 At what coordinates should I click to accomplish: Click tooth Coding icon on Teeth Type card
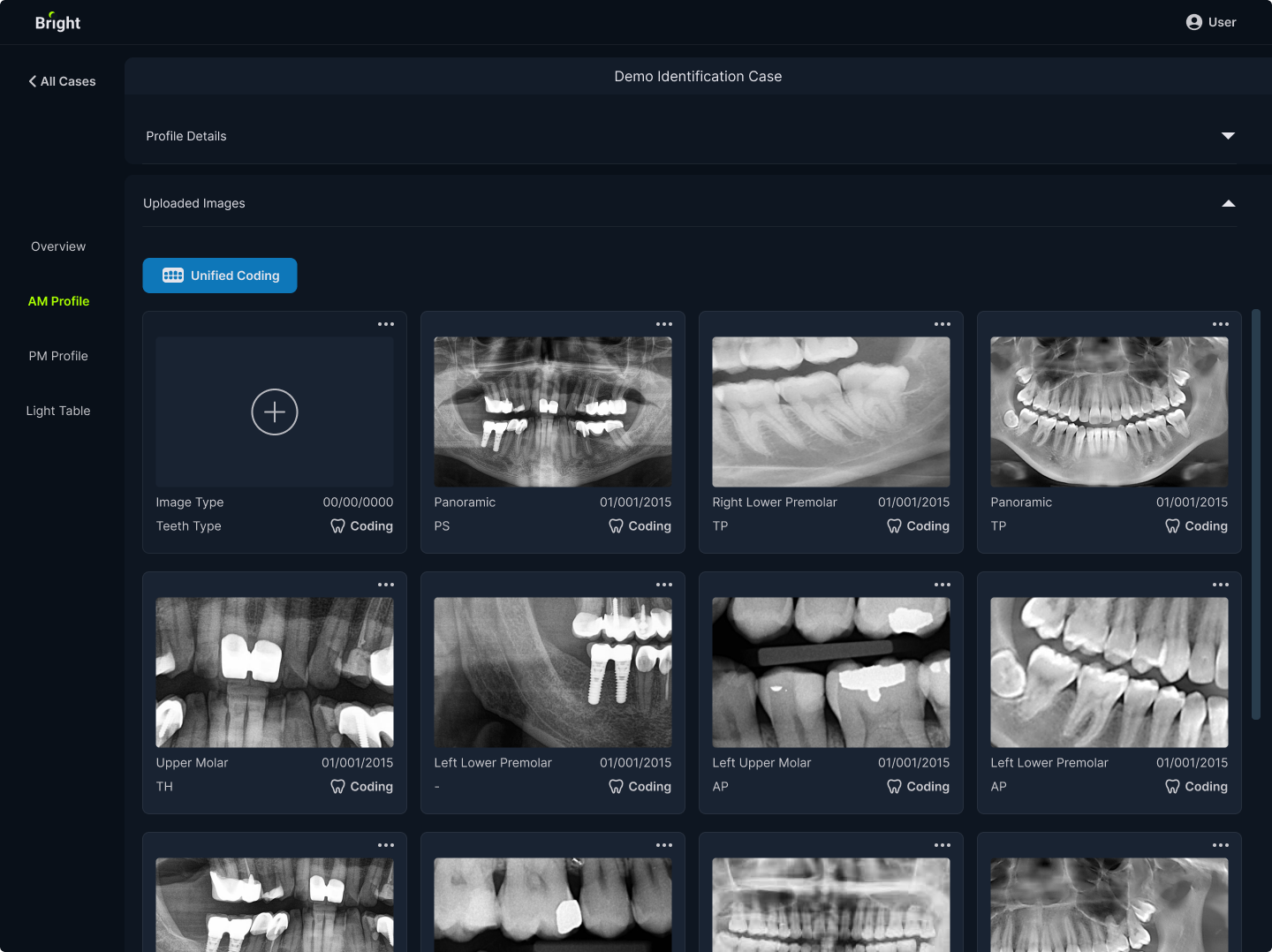[x=337, y=526]
